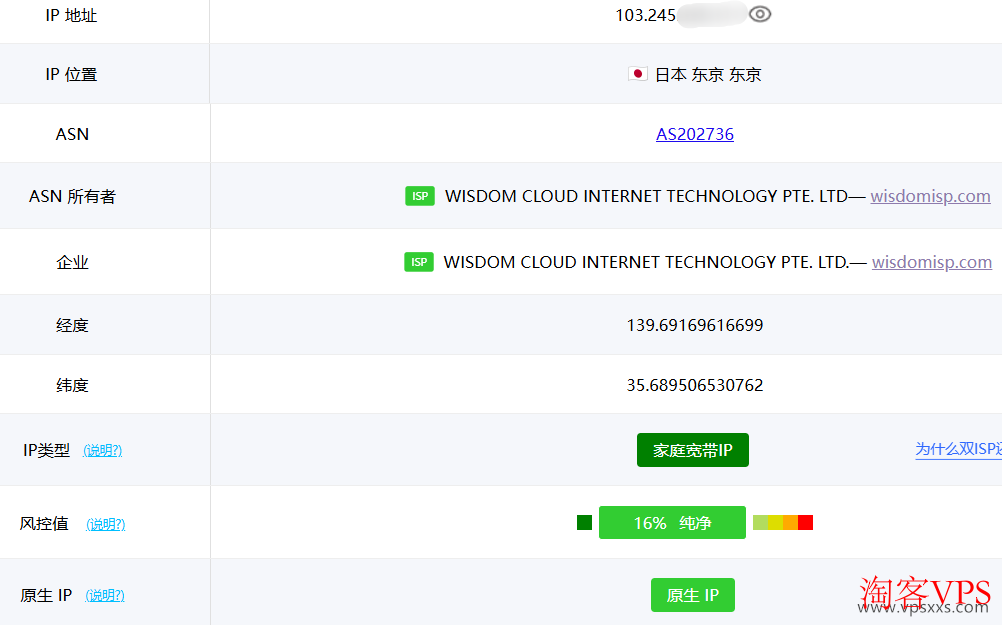
Task: Open the 为什么双ISP link
Action: pos(957,450)
